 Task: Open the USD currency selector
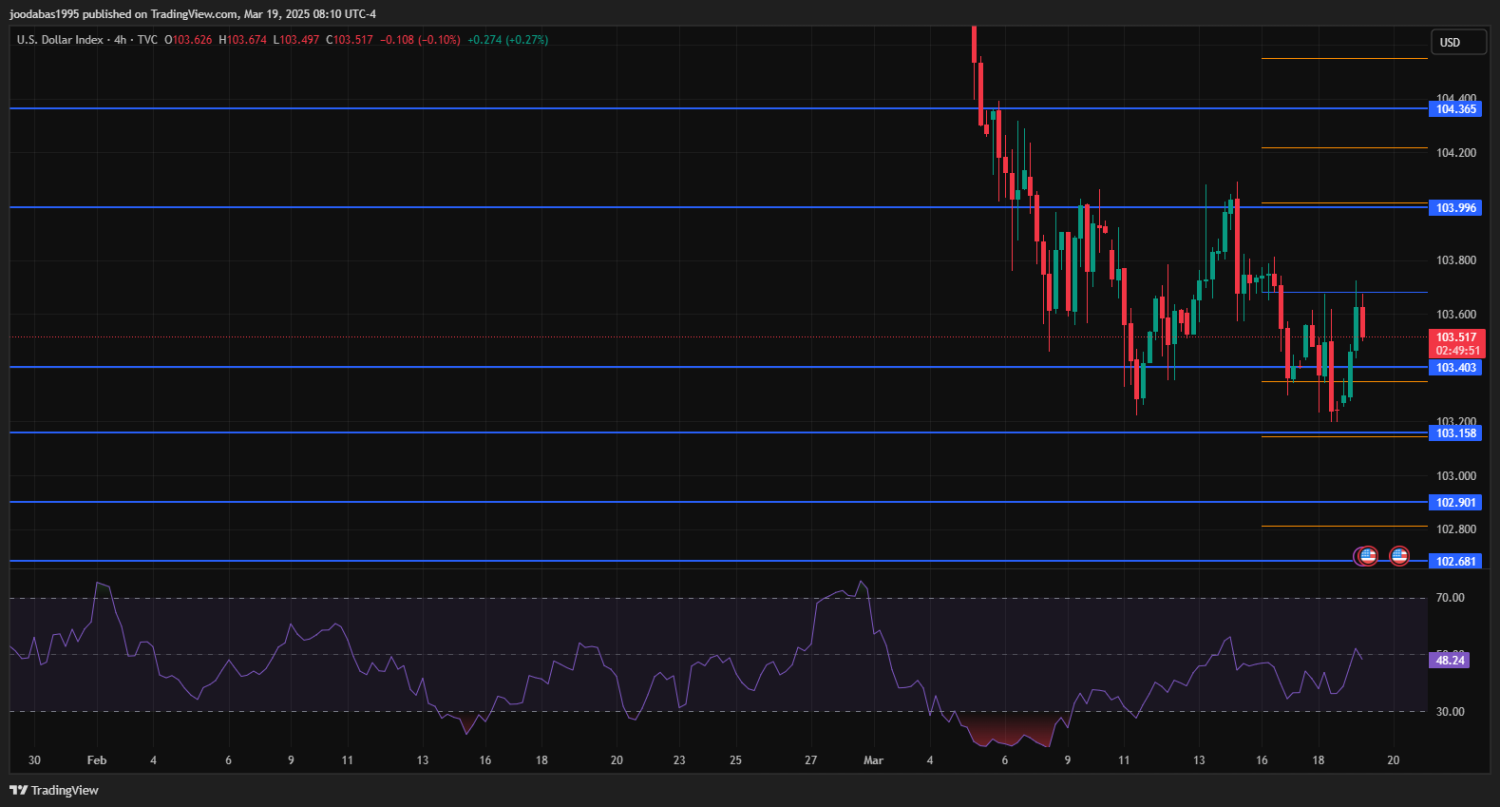tap(1449, 42)
